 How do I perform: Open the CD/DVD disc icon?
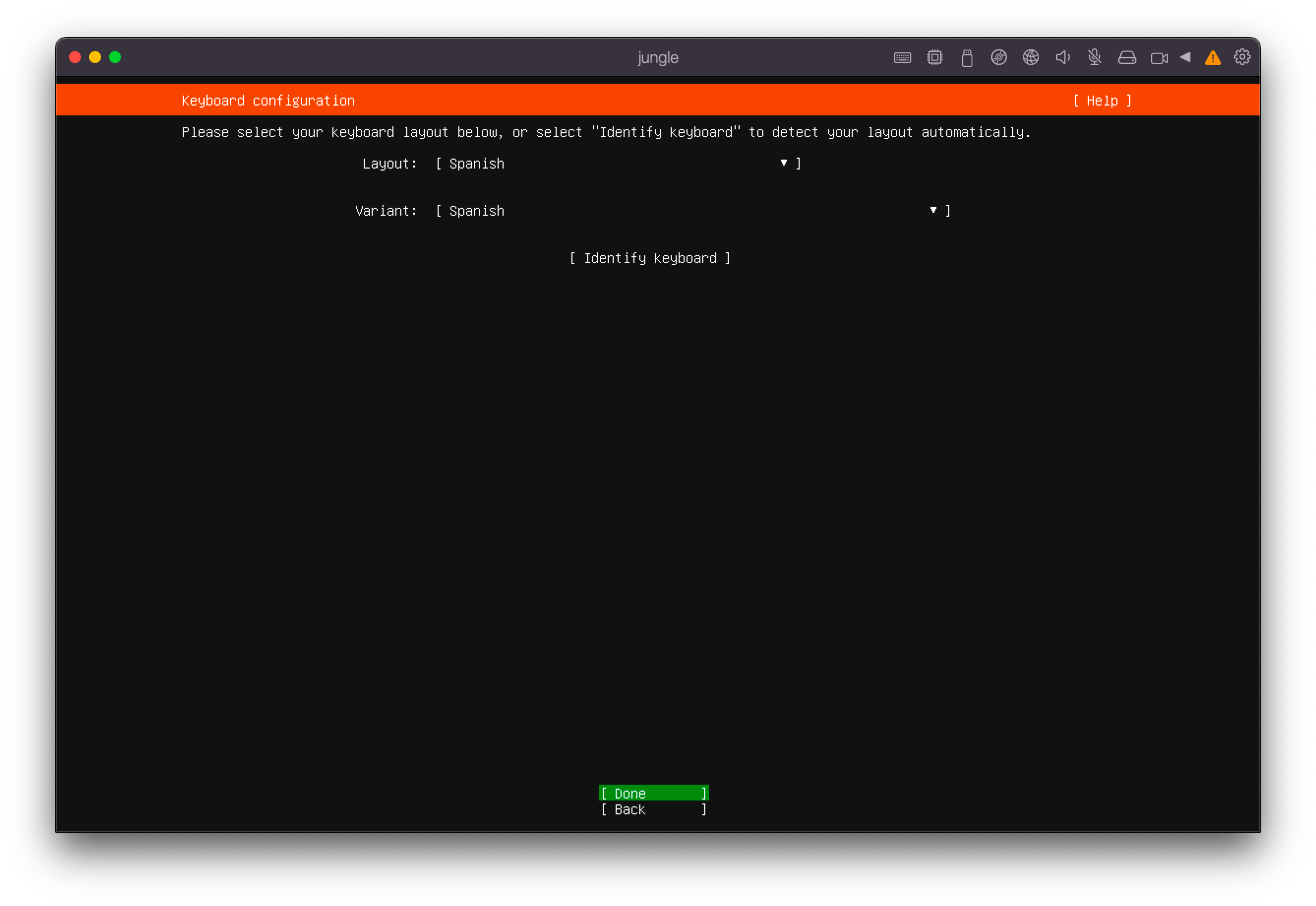[998, 58]
